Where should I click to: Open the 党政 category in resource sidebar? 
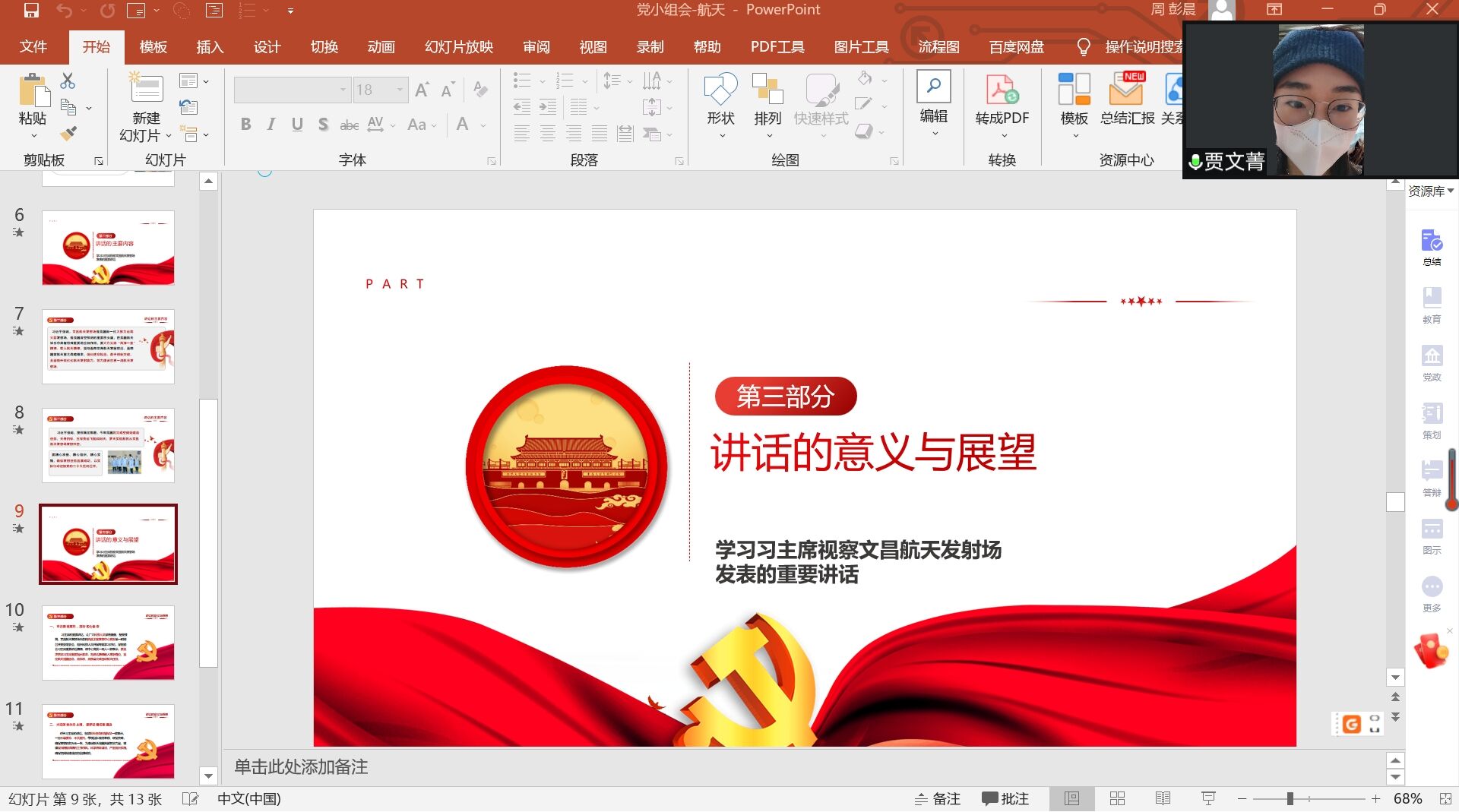pos(1432,362)
